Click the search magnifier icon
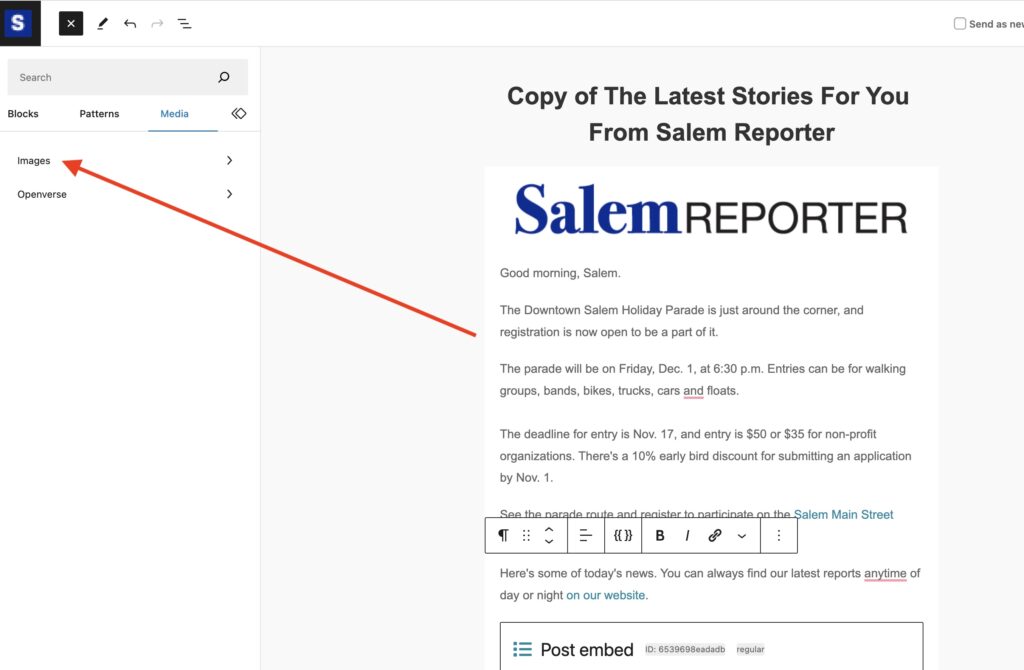The height and width of the screenshot is (670, 1024). click(224, 77)
